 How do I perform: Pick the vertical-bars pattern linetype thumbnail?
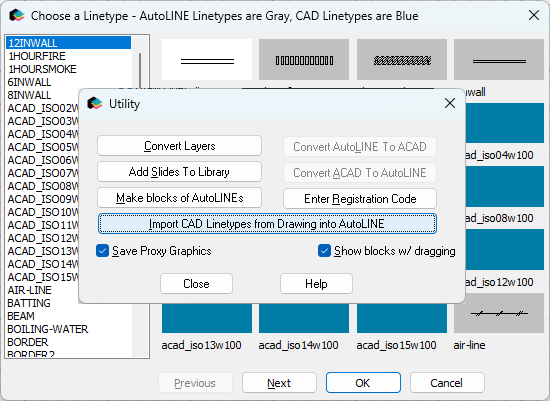[304, 59]
